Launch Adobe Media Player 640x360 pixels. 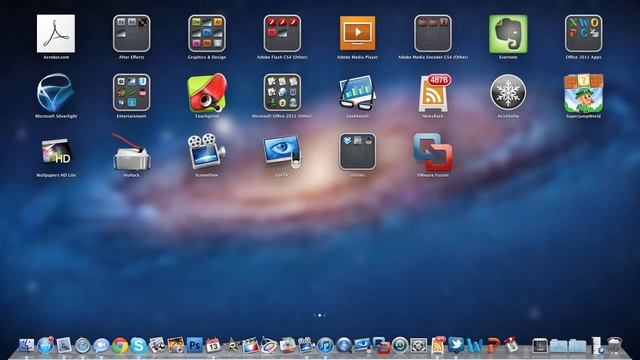pyautogui.click(x=358, y=33)
